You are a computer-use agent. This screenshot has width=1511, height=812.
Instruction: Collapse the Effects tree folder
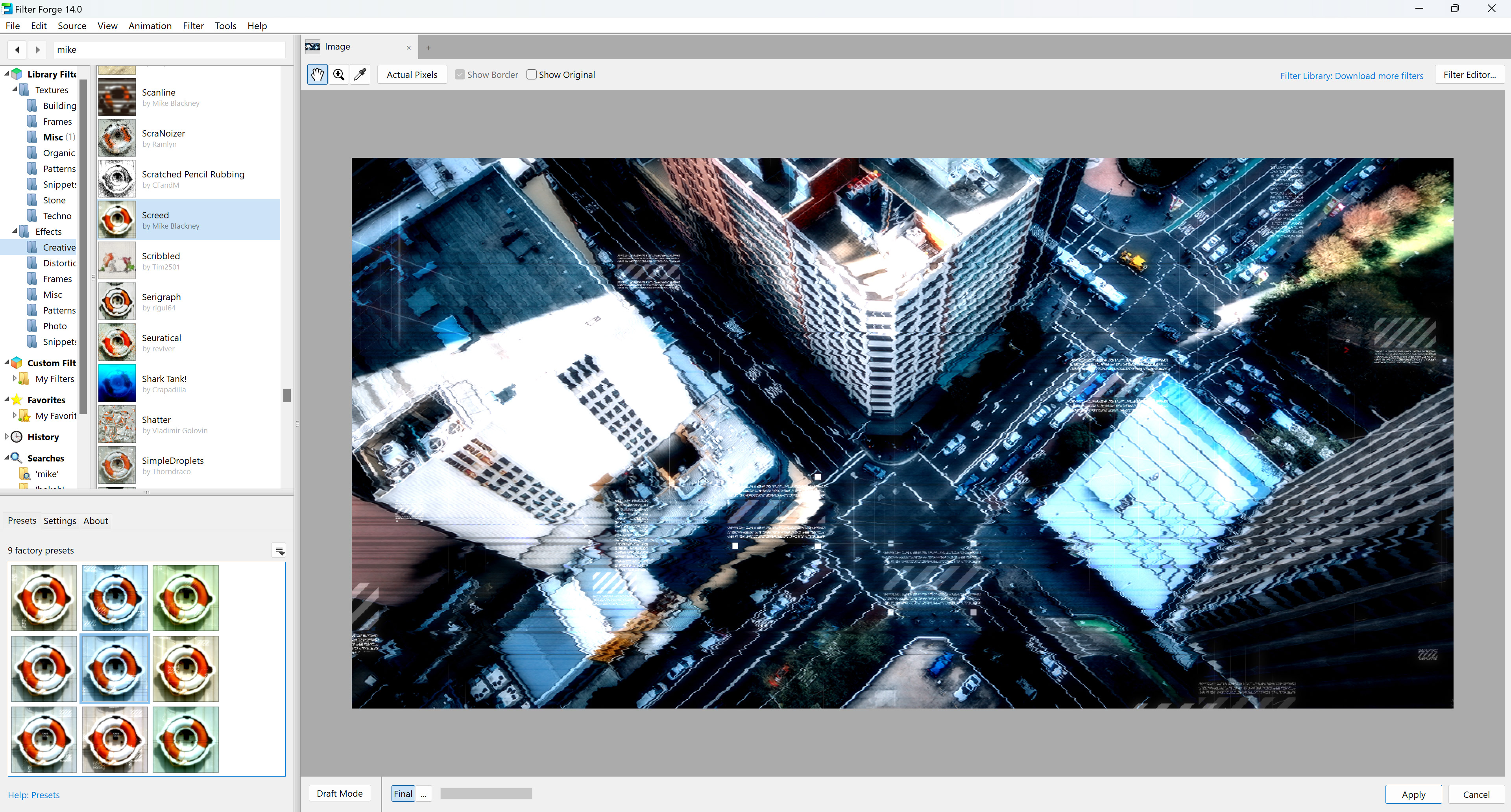click(14, 232)
